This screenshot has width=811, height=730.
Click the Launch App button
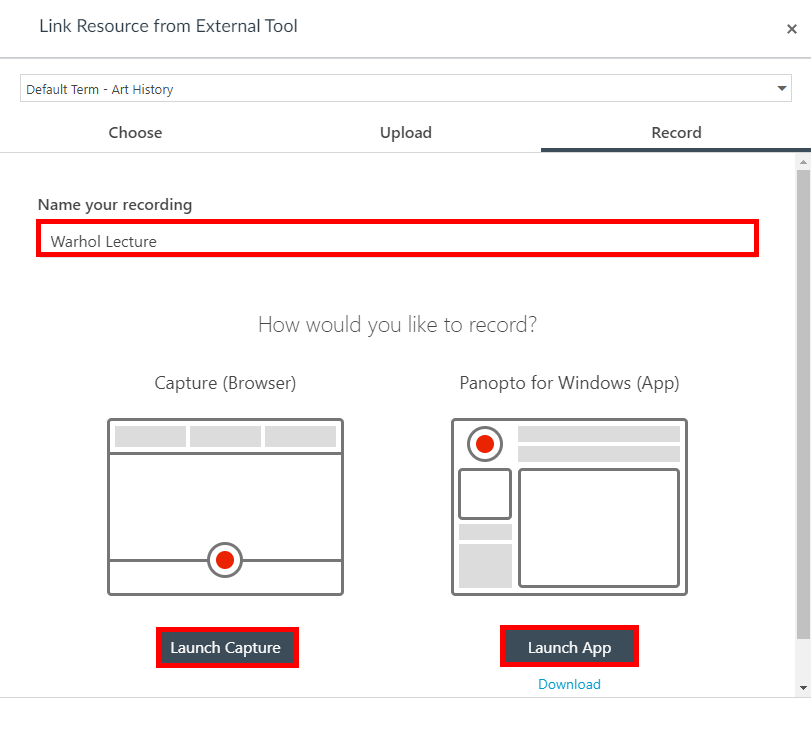click(x=569, y=647)
